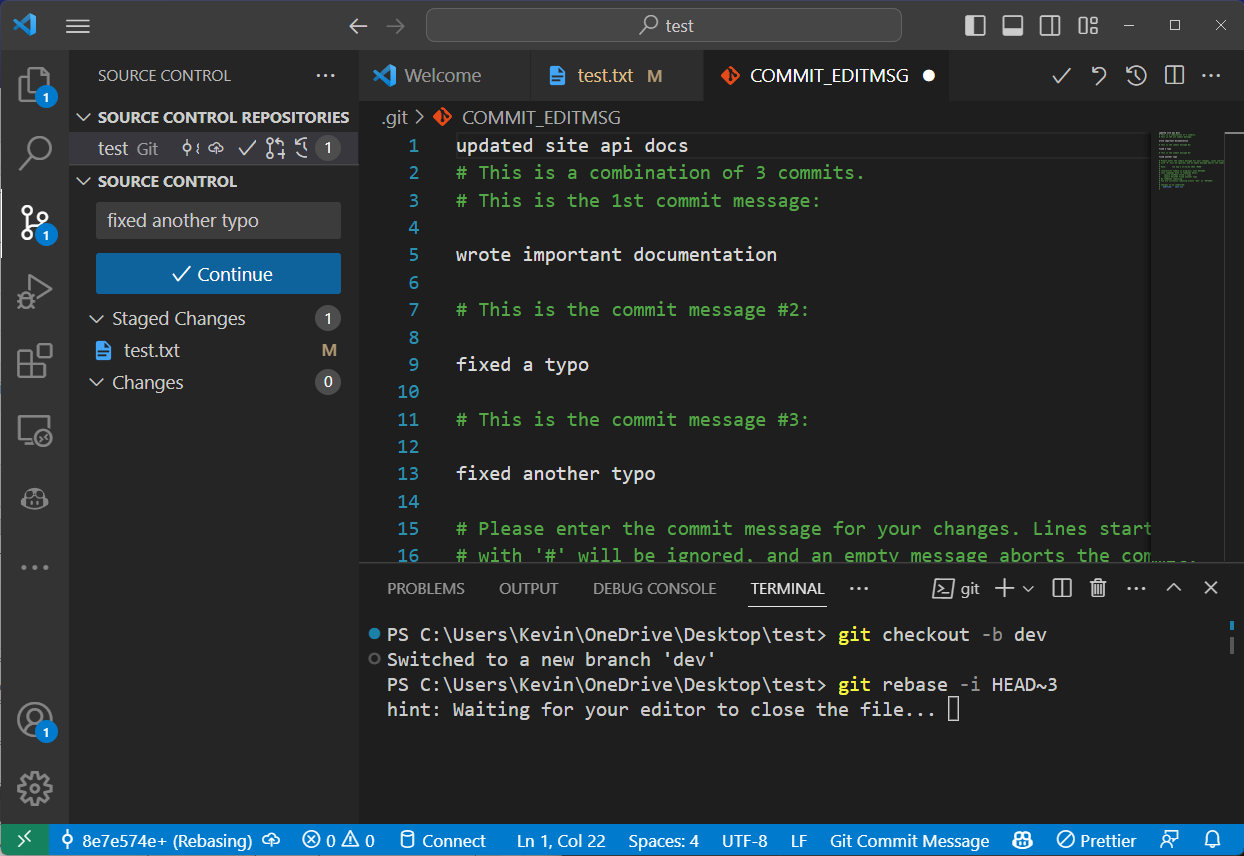Toggle the primary side bar layout button
The width and height of the screenshot is (1244, 856).
tap(975, 26)
